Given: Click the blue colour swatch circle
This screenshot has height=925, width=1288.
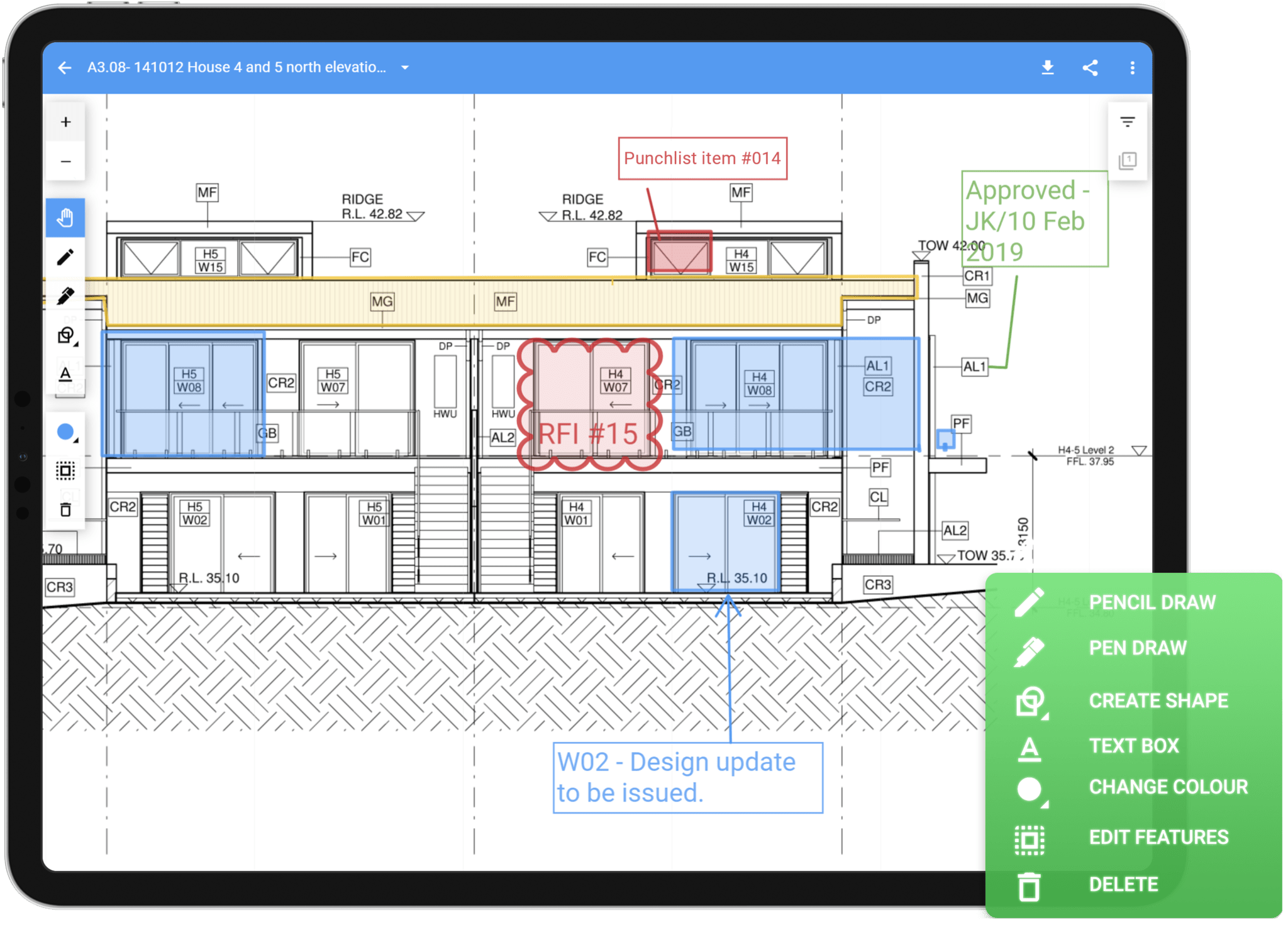Looking at the screenshot, I should pyautogui.click(x=65, y=433).
